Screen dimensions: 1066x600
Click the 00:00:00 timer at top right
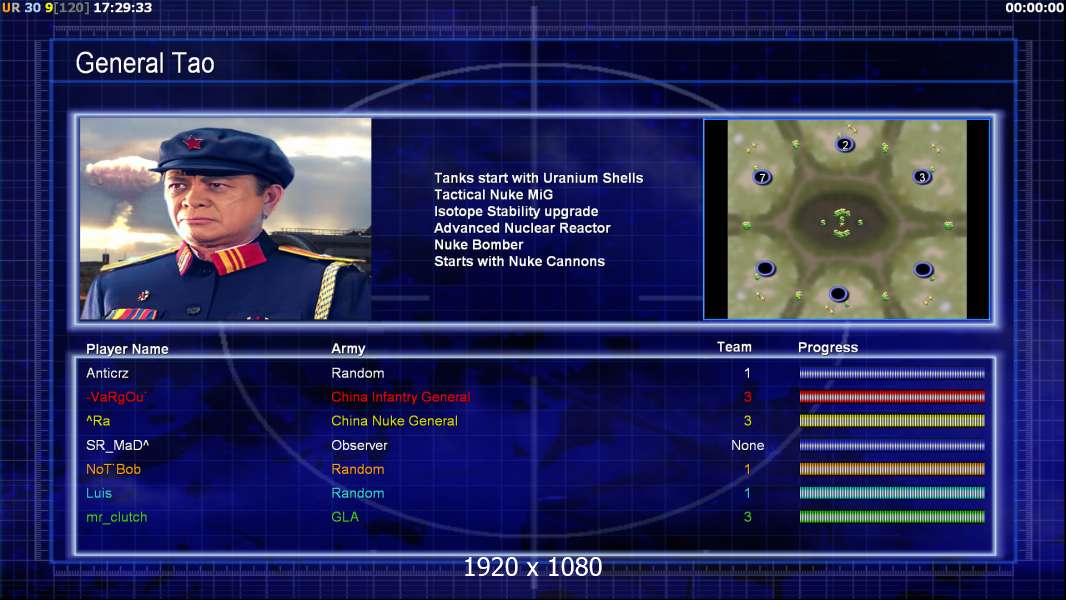coord(1034,7)
